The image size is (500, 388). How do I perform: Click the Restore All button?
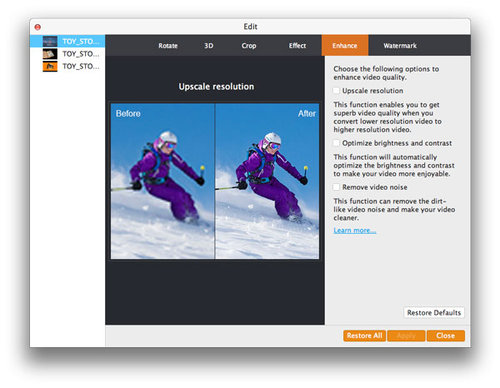(364, 336)
